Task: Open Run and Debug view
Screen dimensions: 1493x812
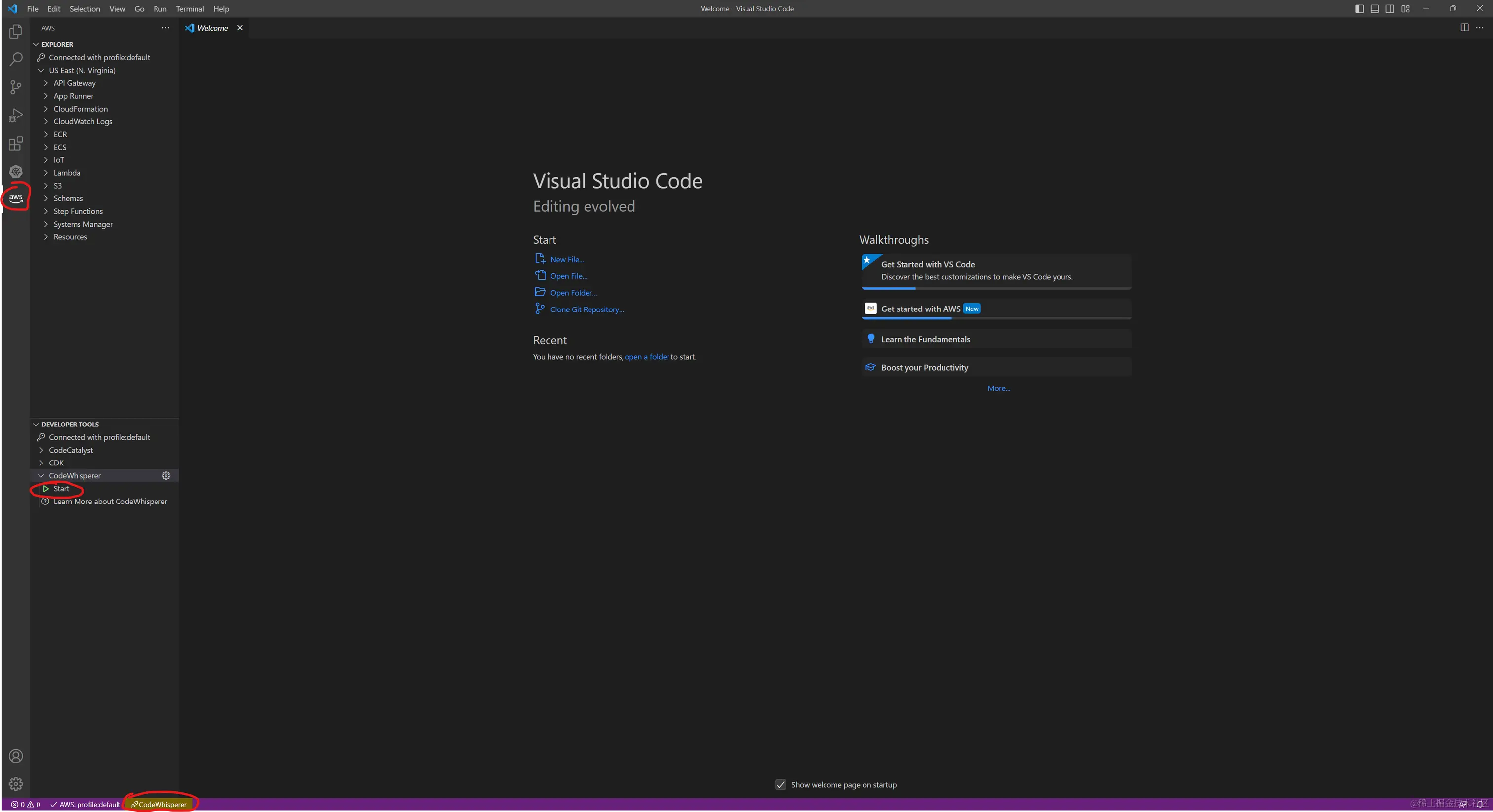Action: [16, 116]
